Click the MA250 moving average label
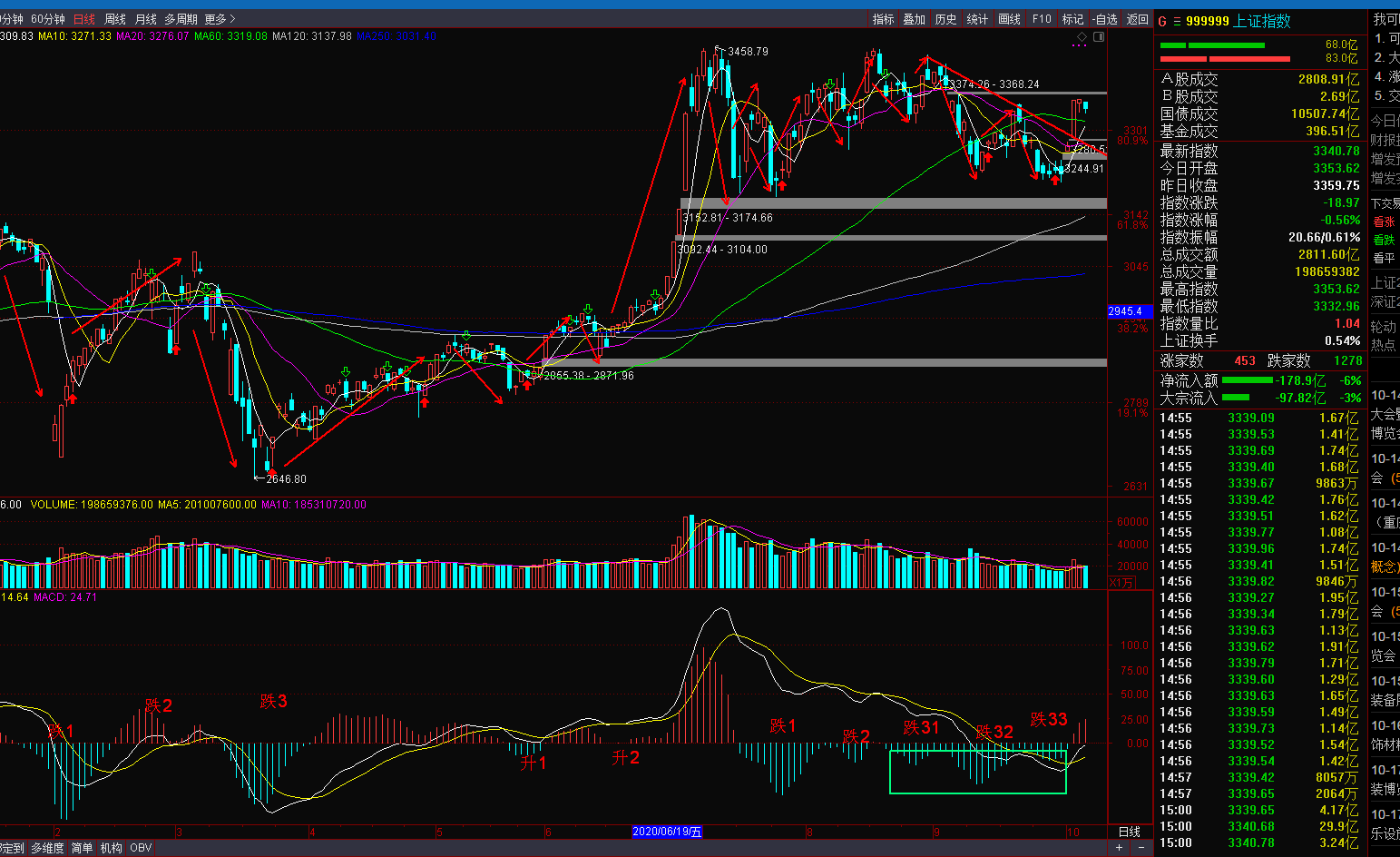The height and width of the screenshot is (857, 1400). [x=396, y=36]
